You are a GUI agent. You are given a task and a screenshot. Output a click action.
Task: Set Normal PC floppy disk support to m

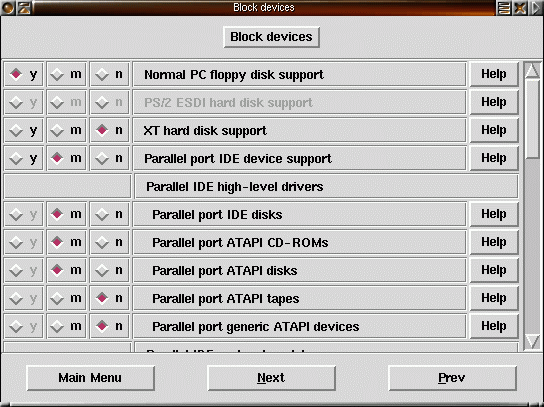[66, 74]
